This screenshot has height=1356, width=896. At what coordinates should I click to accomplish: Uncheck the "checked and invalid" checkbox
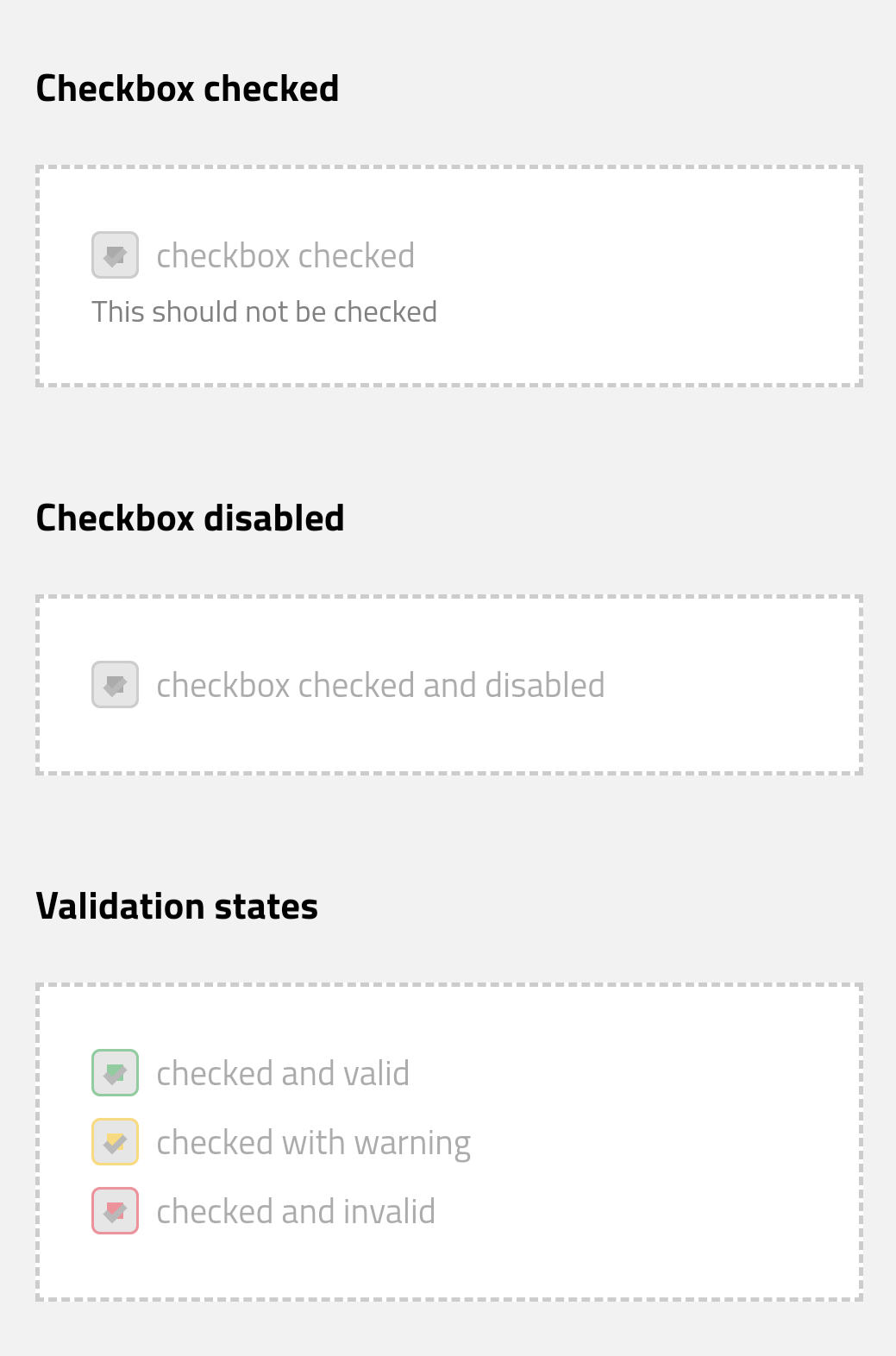[x=115, y=1210]
